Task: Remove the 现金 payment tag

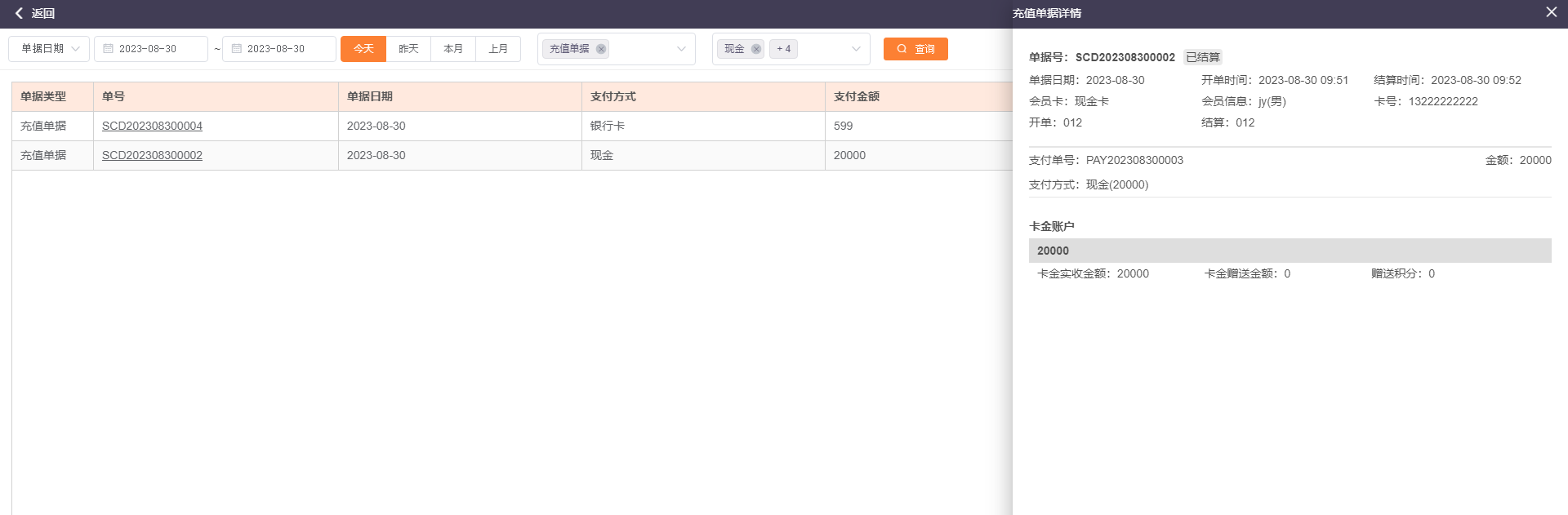Action: [x=756, y=49]
